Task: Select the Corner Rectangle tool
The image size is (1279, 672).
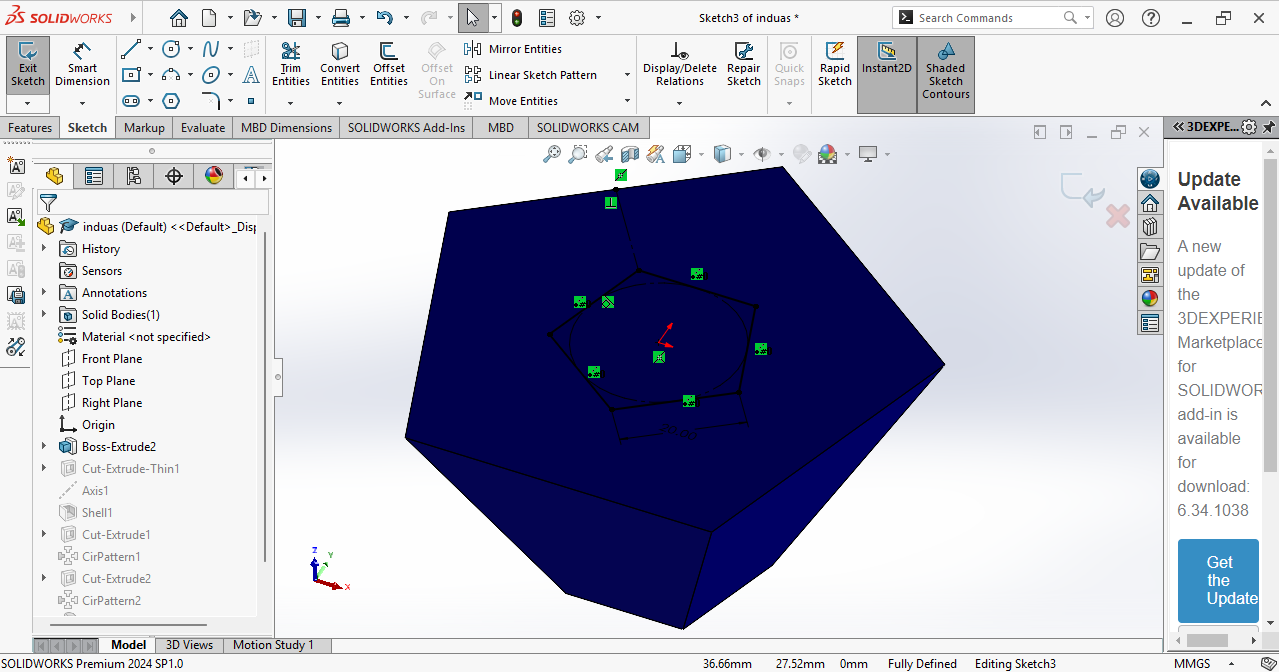Action: 130,75
